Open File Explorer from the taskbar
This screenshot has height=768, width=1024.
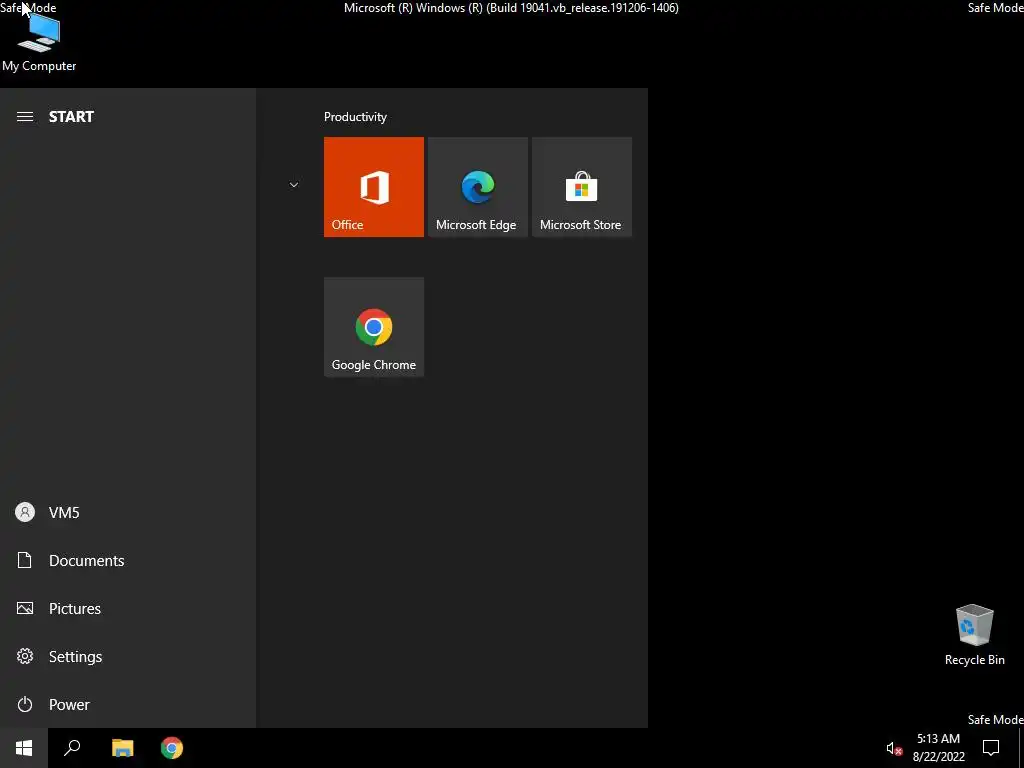(122, 748)
